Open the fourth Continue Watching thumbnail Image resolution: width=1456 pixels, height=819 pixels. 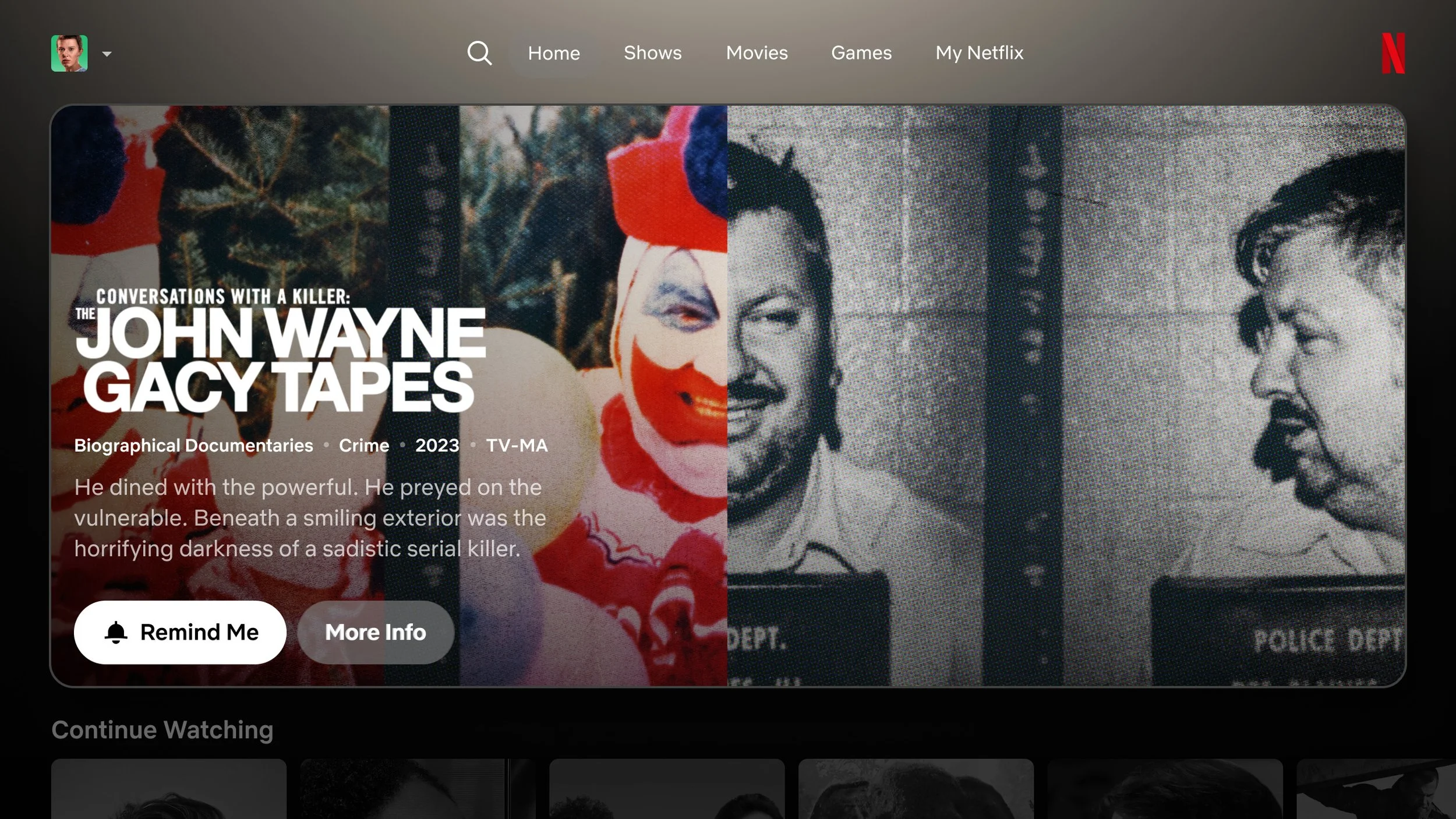pyautogui.click(x=916, y=789)
